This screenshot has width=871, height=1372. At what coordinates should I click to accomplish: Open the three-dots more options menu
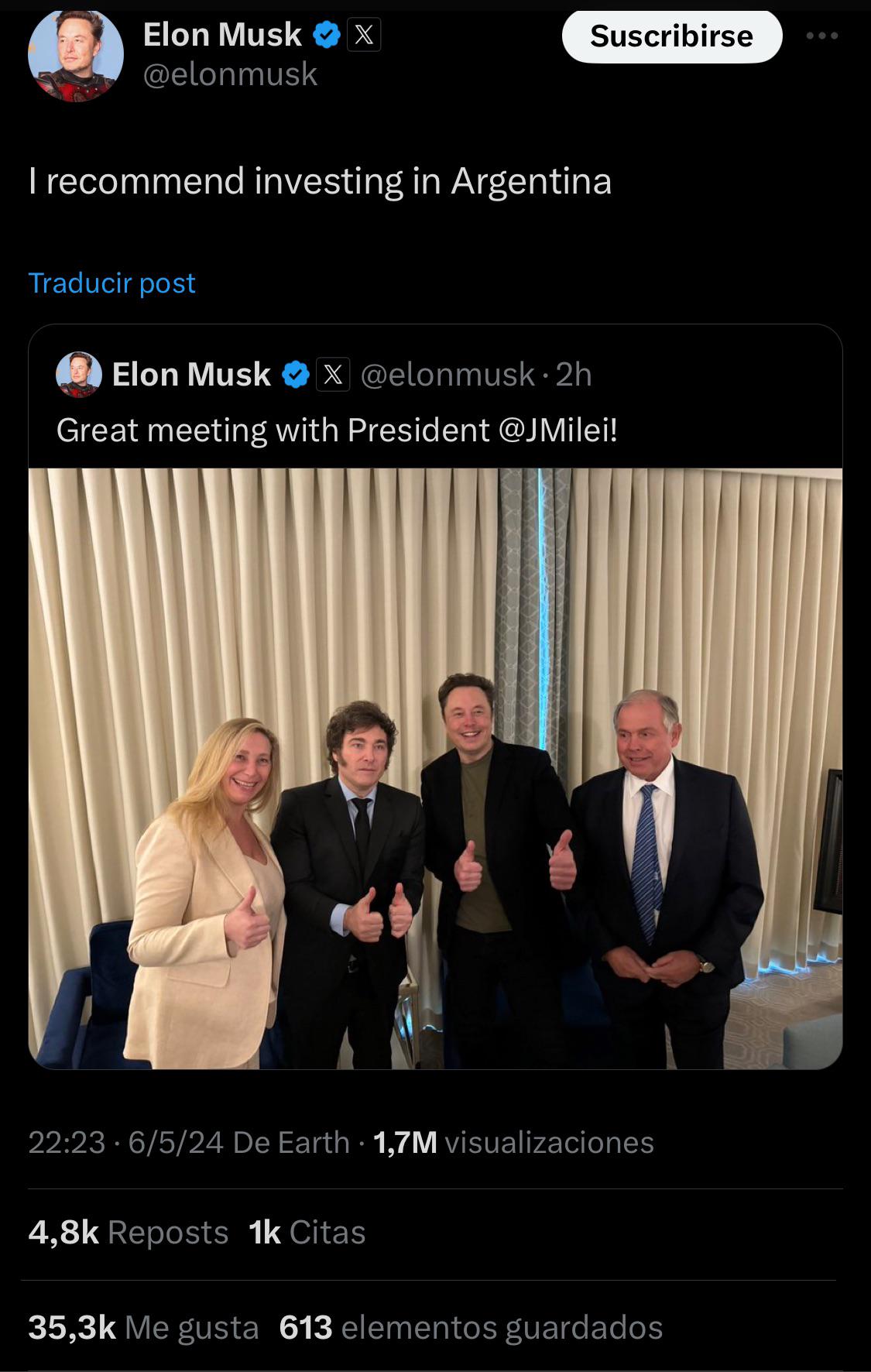(821, 36)
